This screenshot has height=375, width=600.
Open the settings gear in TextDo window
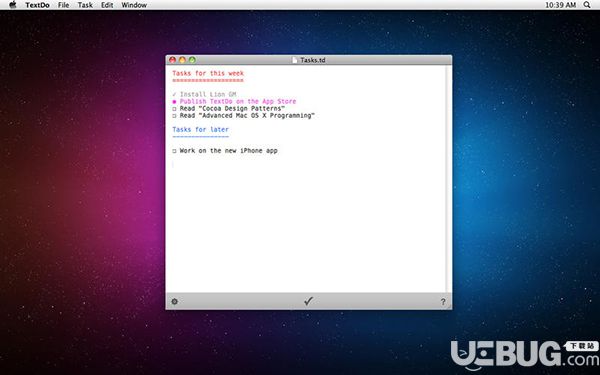pos(174,302)
